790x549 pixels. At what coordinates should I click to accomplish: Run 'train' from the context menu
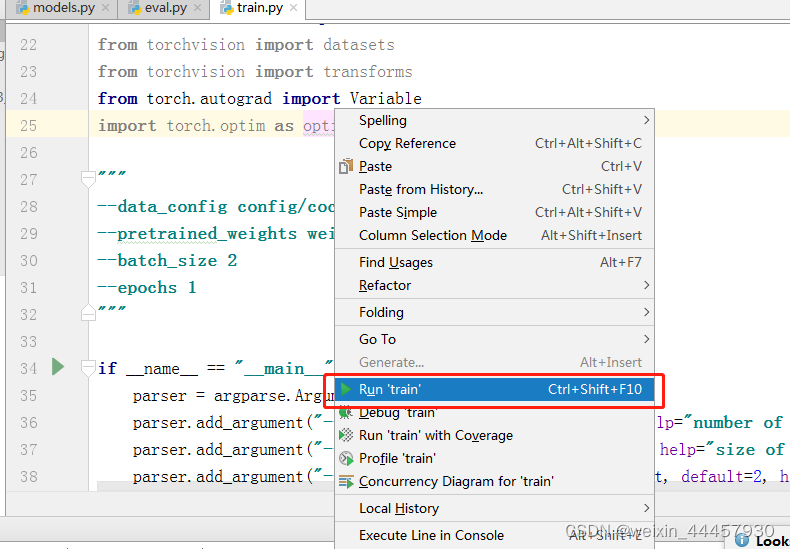494,389
